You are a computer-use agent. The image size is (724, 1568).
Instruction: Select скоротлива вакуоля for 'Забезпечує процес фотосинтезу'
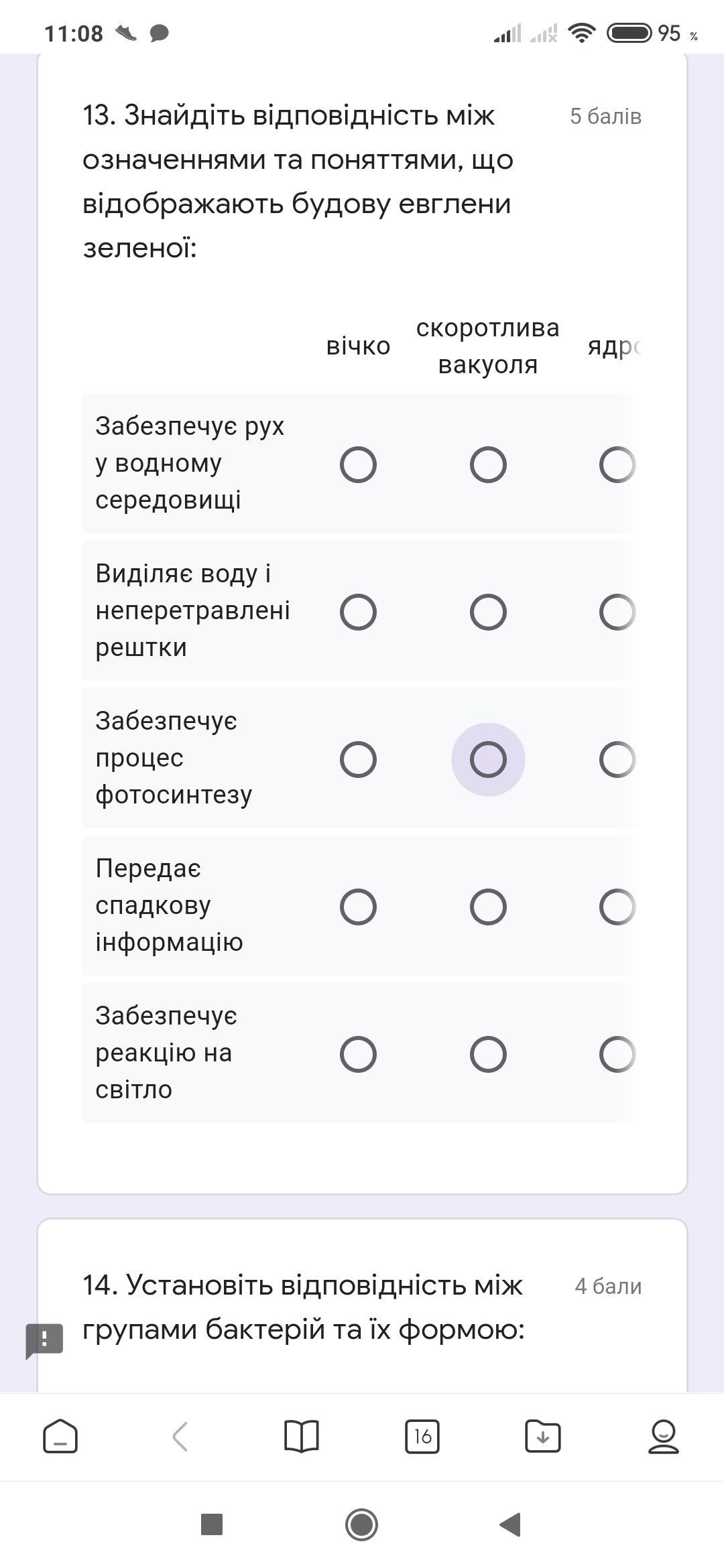click(x=488, y=759)
